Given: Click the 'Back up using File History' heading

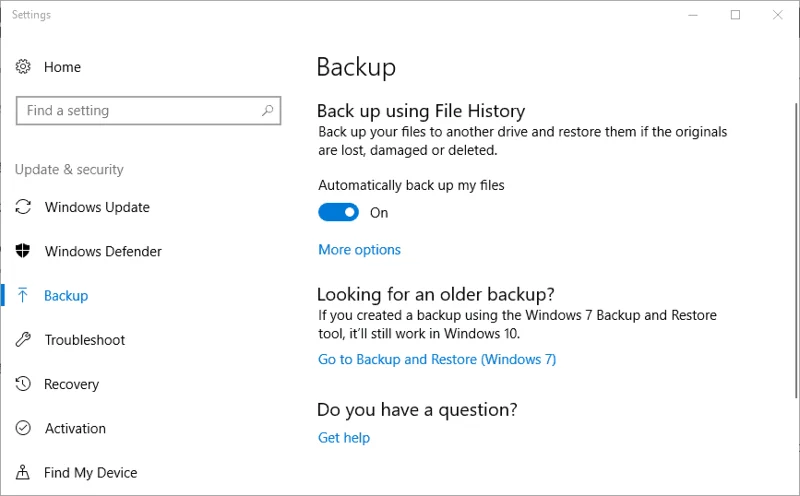Looking at the screenshot, I should click(421, 111).
